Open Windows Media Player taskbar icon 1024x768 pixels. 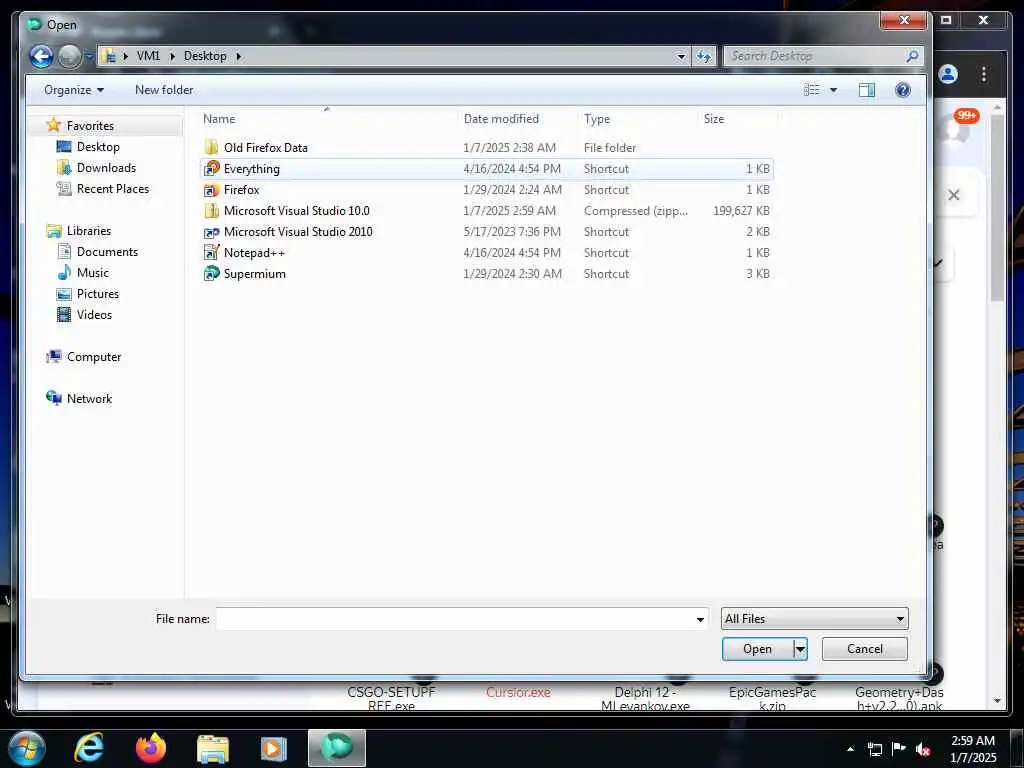[274, 748]
